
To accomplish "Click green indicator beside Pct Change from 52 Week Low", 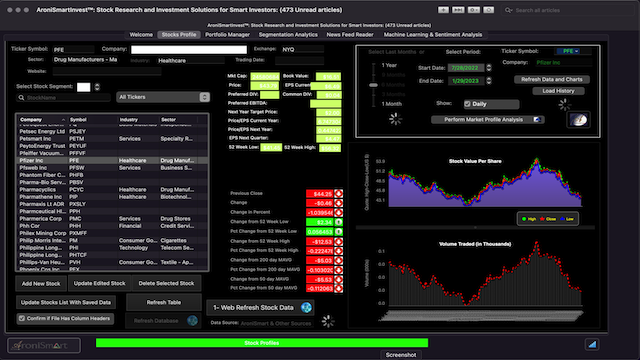I will pos(338,231).
